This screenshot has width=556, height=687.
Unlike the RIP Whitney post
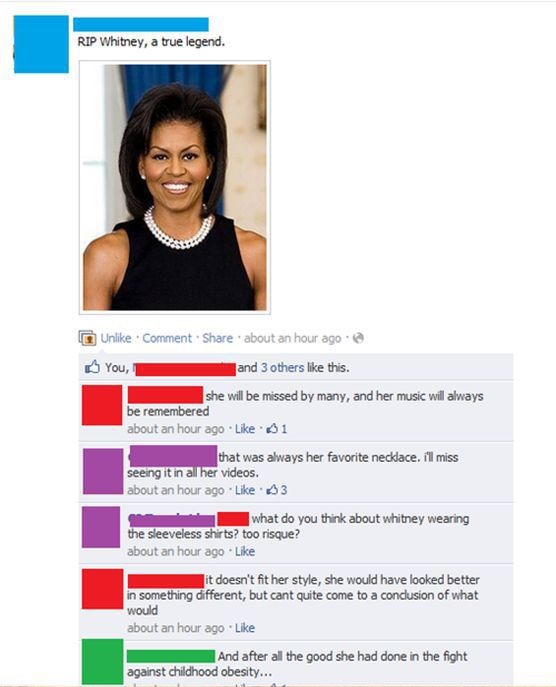[x=116, y=338]
